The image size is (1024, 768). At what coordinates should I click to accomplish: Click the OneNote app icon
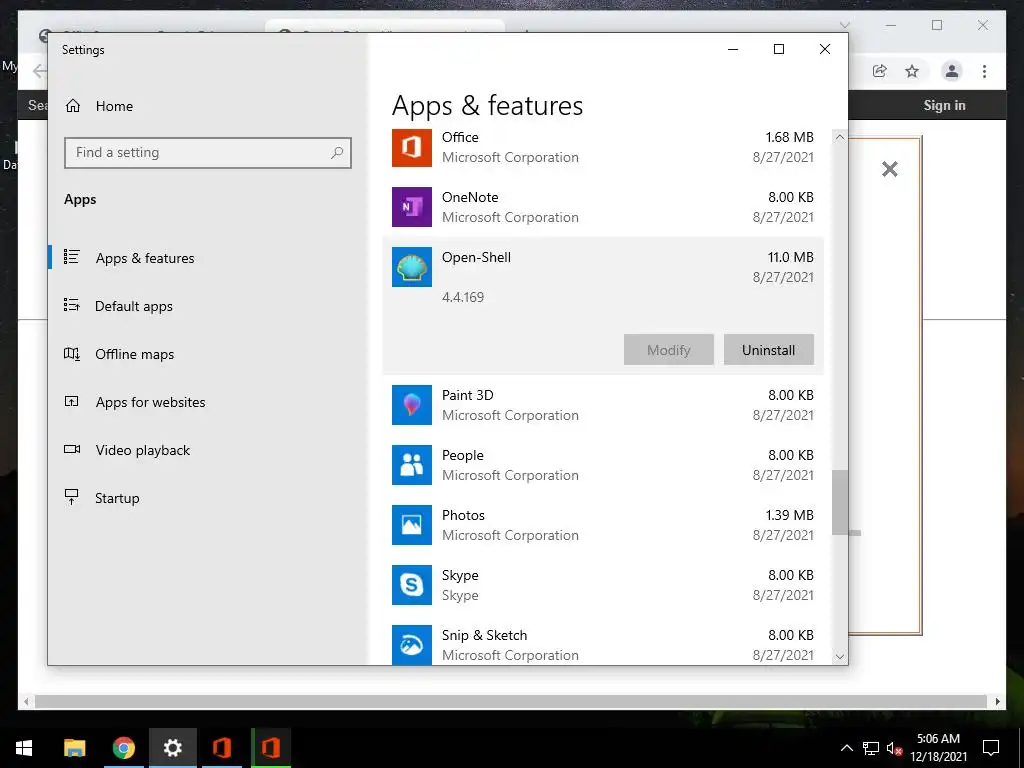click(411, 207)
